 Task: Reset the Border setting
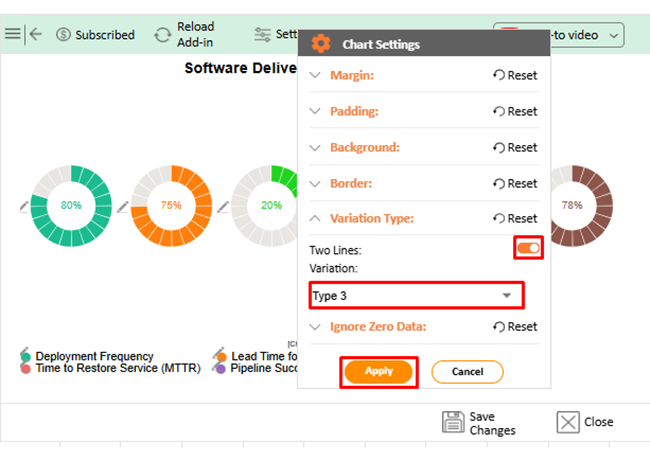click(514, 184)
